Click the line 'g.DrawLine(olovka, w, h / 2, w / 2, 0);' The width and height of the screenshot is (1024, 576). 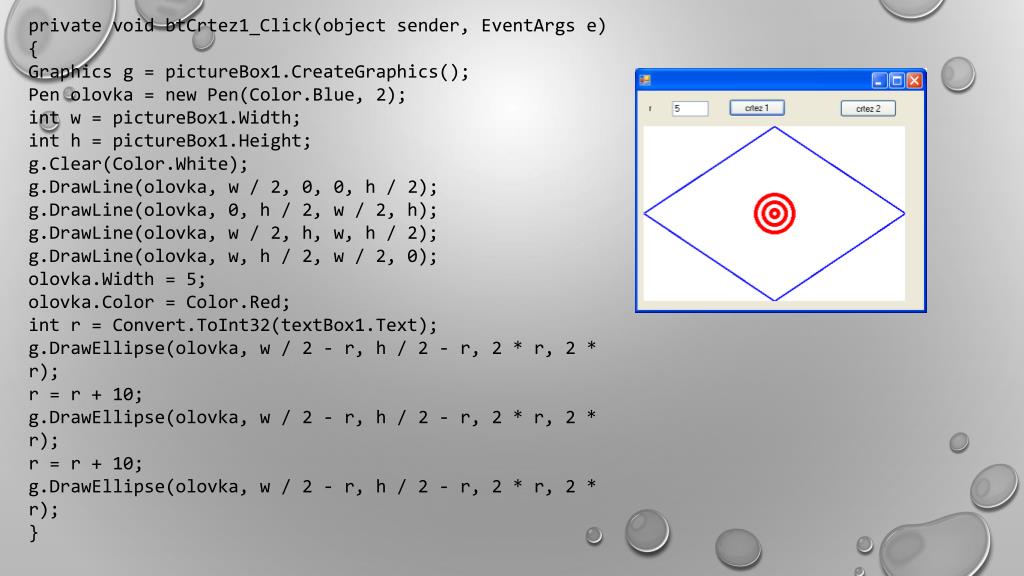pos(232,256)
